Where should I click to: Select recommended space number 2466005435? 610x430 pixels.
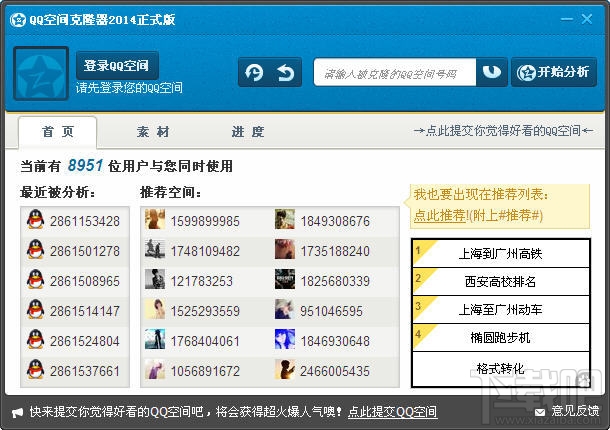pyautogui.click(x=335, y=371)
